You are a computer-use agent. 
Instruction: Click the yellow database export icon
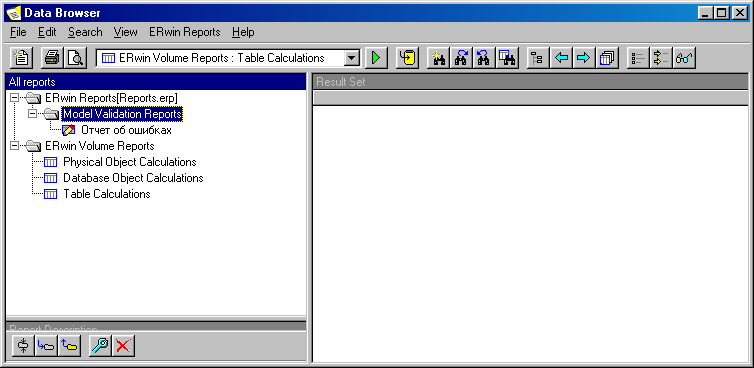coord(408,58)
